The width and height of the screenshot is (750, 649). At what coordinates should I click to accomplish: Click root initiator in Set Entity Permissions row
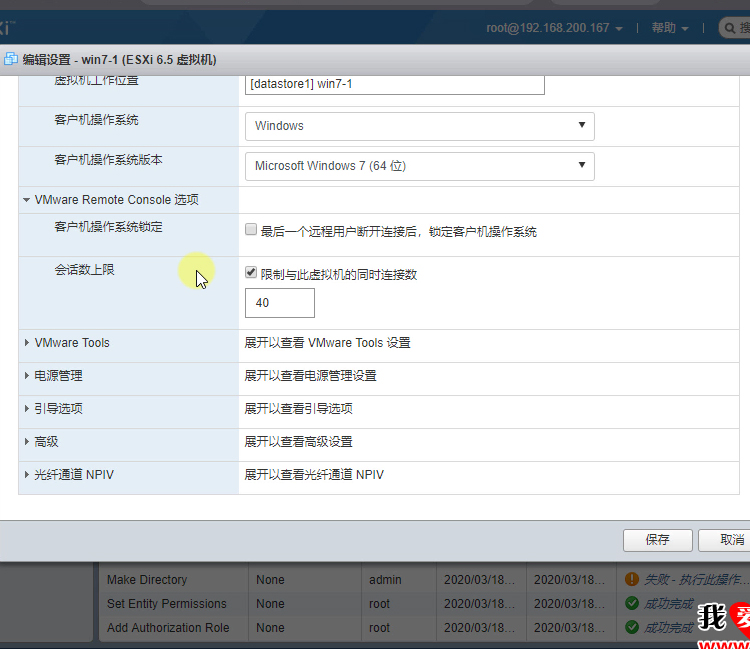(379, 604)
